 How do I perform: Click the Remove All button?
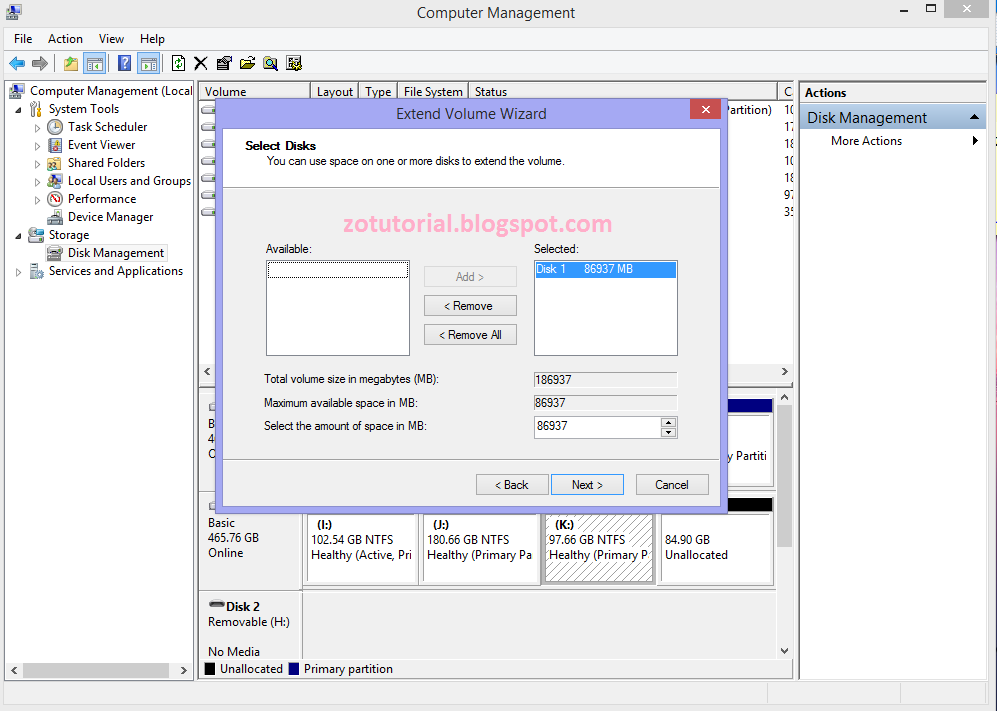470,334
